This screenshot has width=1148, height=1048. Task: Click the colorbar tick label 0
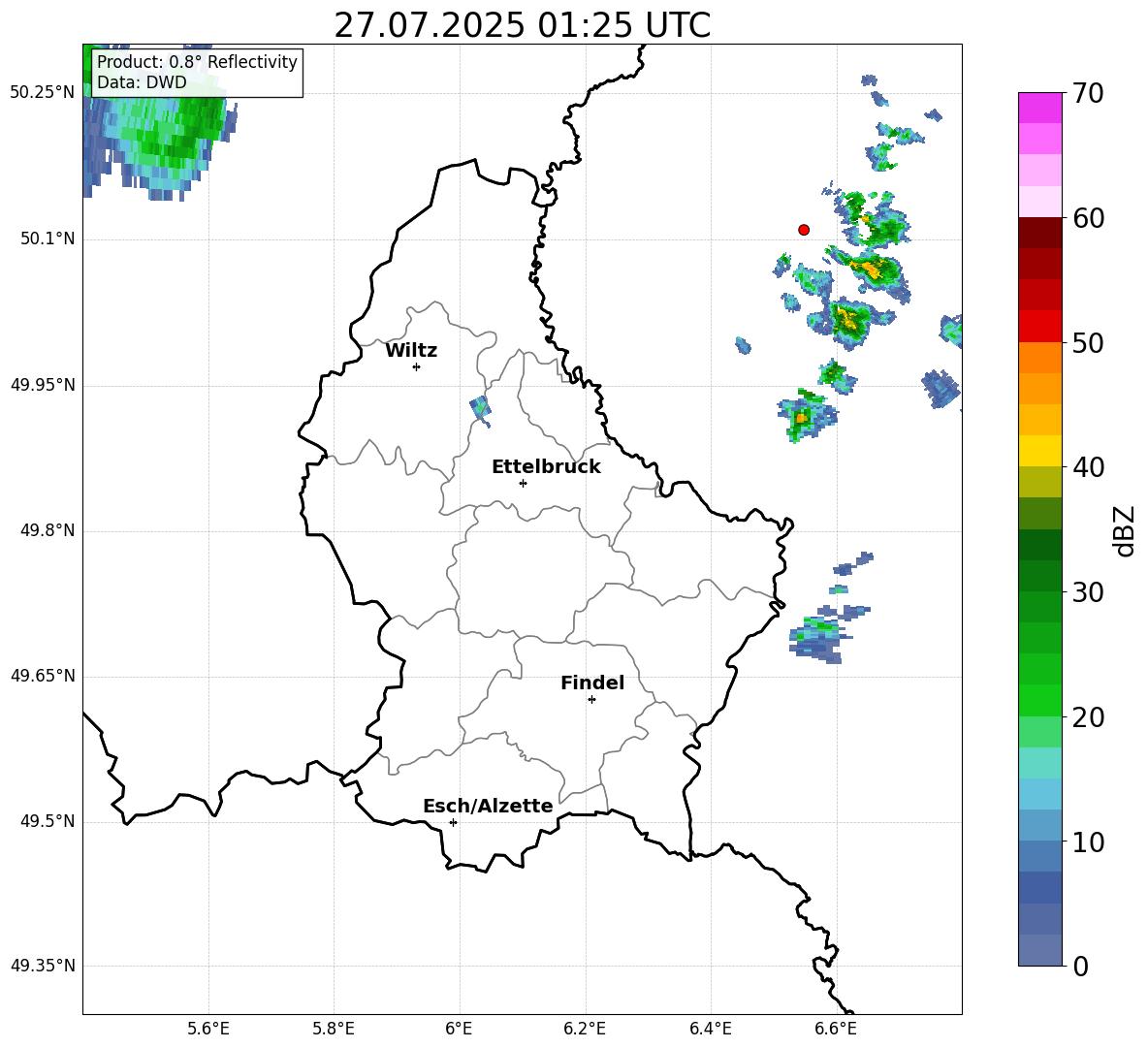coord(1081,966)
